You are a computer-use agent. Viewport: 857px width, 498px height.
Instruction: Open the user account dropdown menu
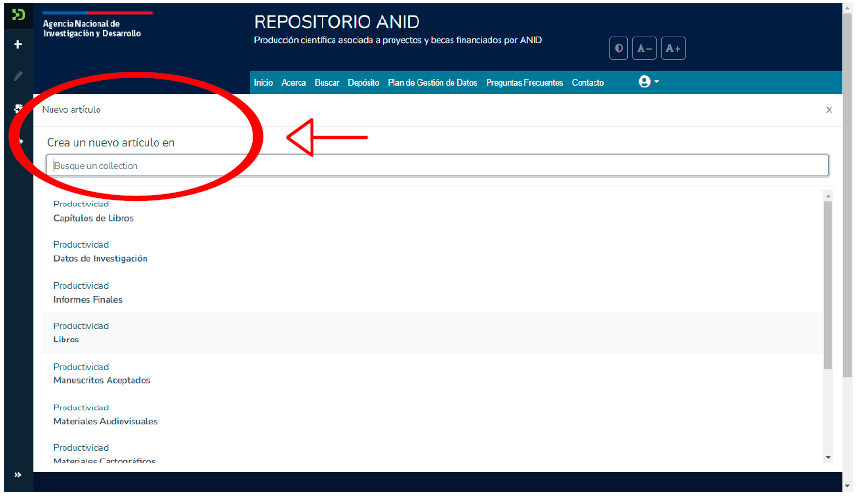pyautogui.click(x=649, y=82)
